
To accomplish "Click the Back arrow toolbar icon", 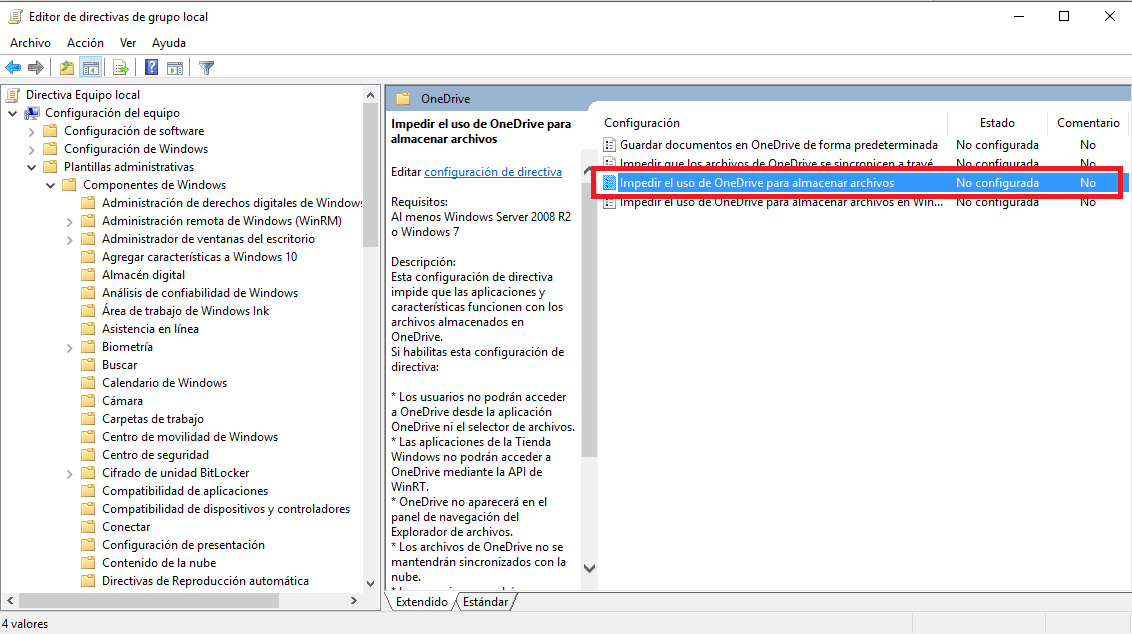I will pos(13,68).
